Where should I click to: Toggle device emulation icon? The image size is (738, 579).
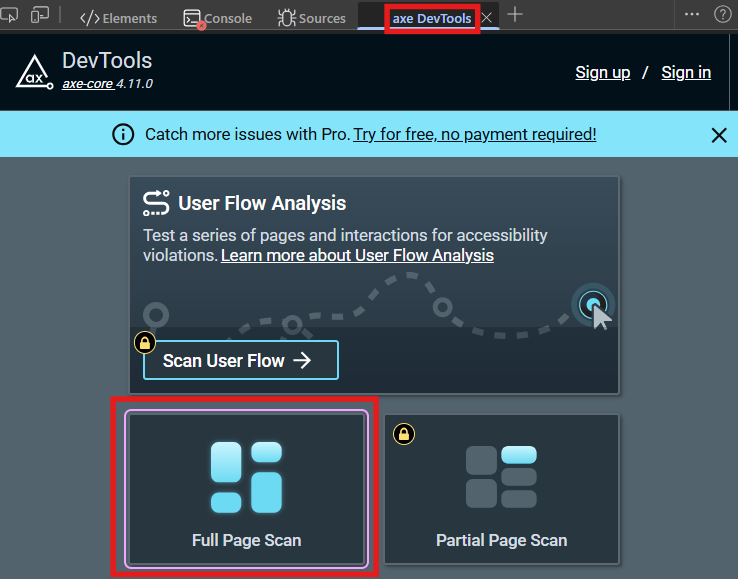tap(40, 16)
